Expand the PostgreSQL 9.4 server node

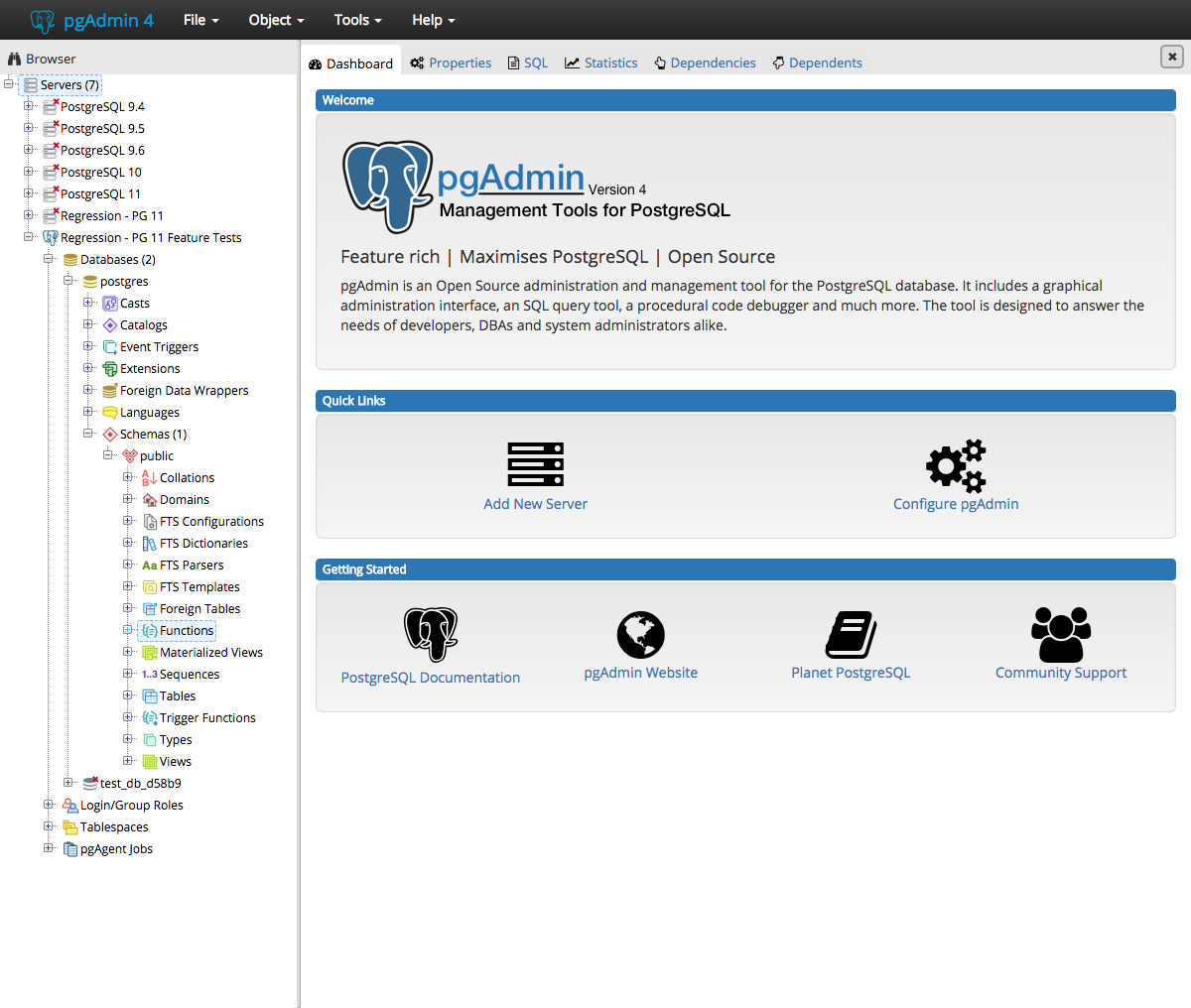point(29,106)
